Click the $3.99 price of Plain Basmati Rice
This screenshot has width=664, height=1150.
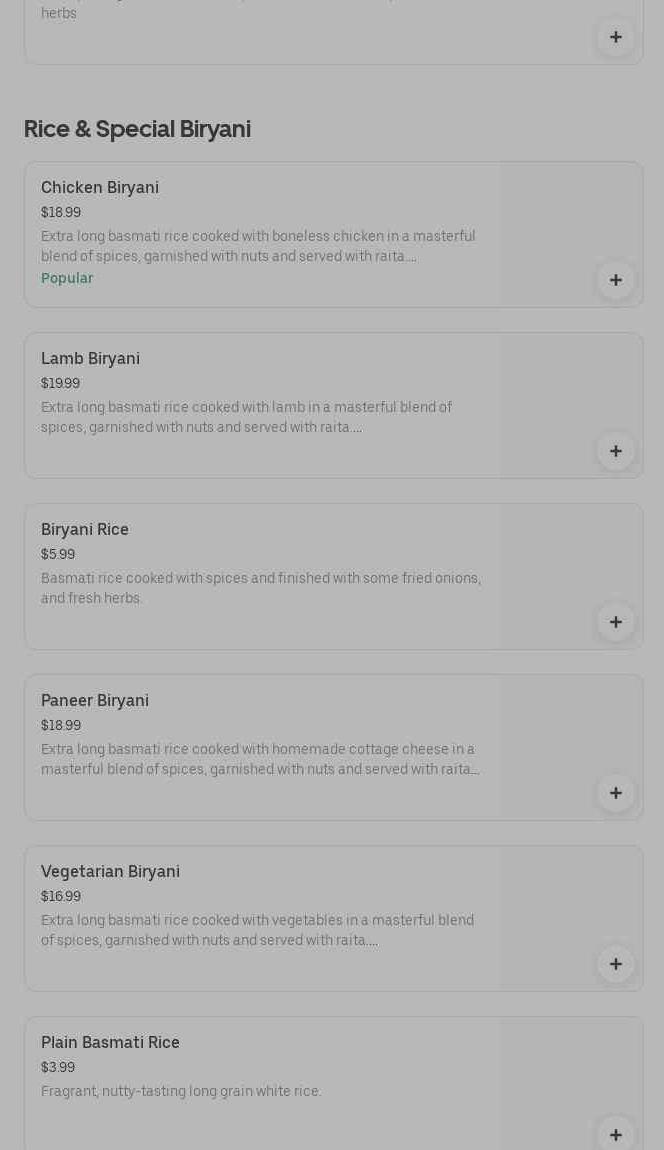(58, 1068)
